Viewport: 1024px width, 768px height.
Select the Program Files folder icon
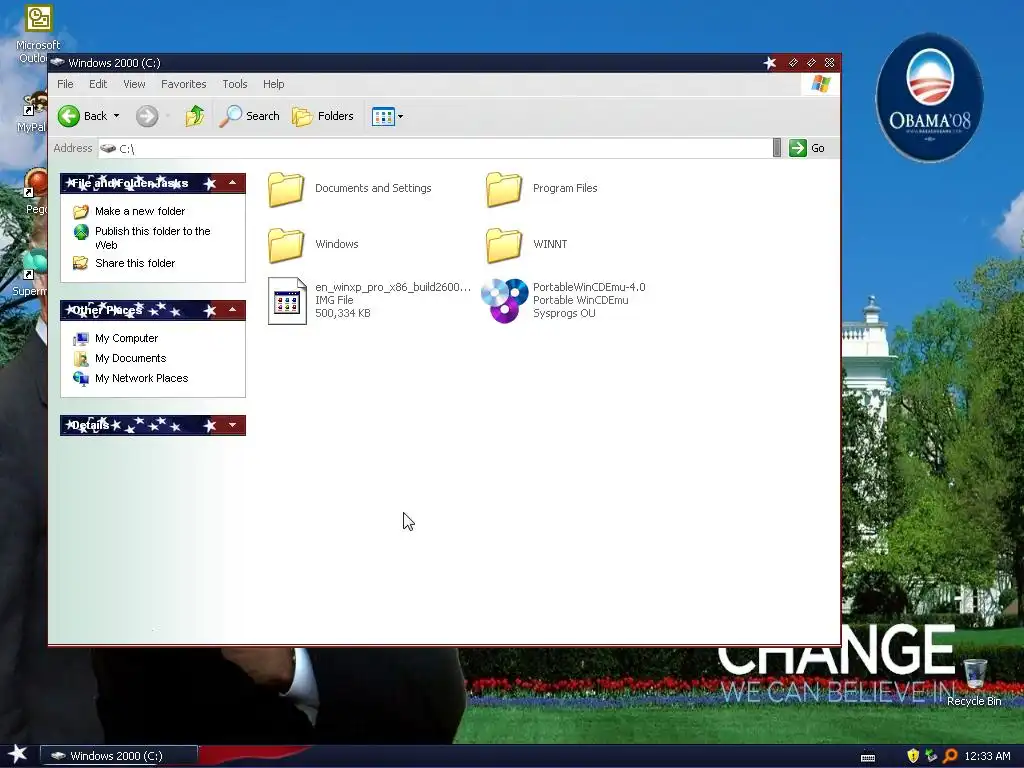coord(504,189)
